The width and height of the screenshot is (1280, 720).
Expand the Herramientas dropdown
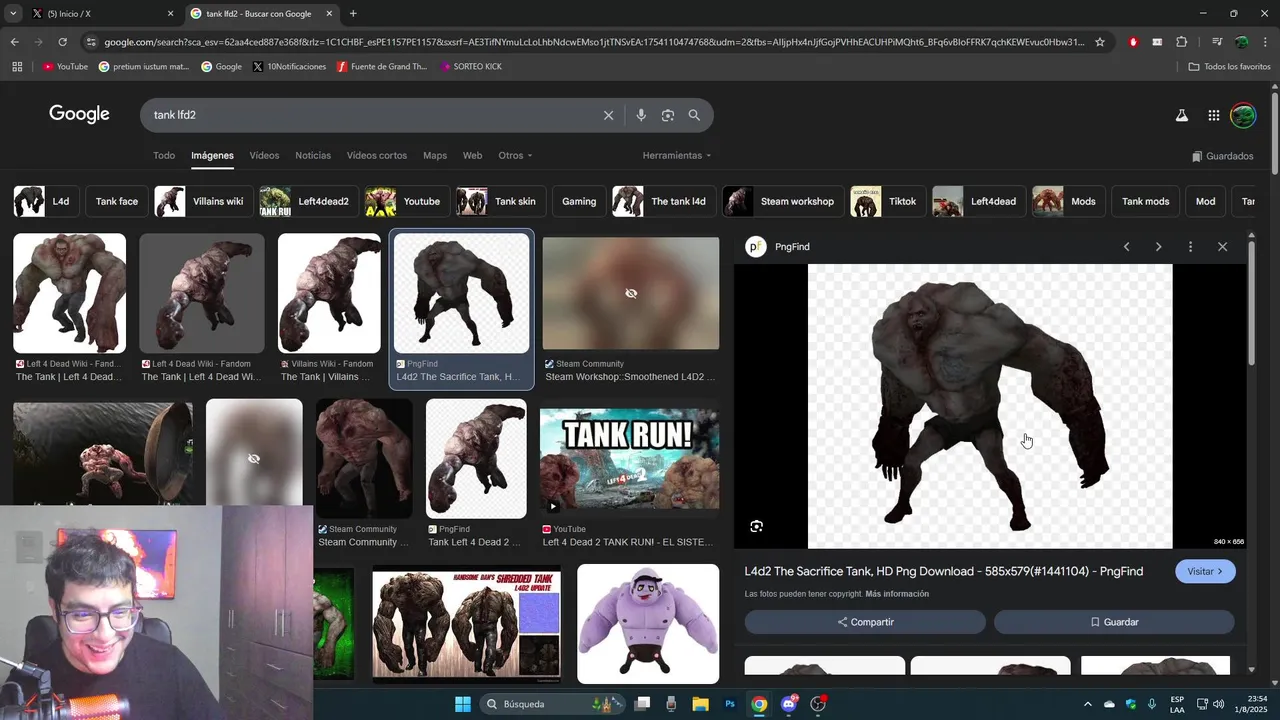pos(677,156)
